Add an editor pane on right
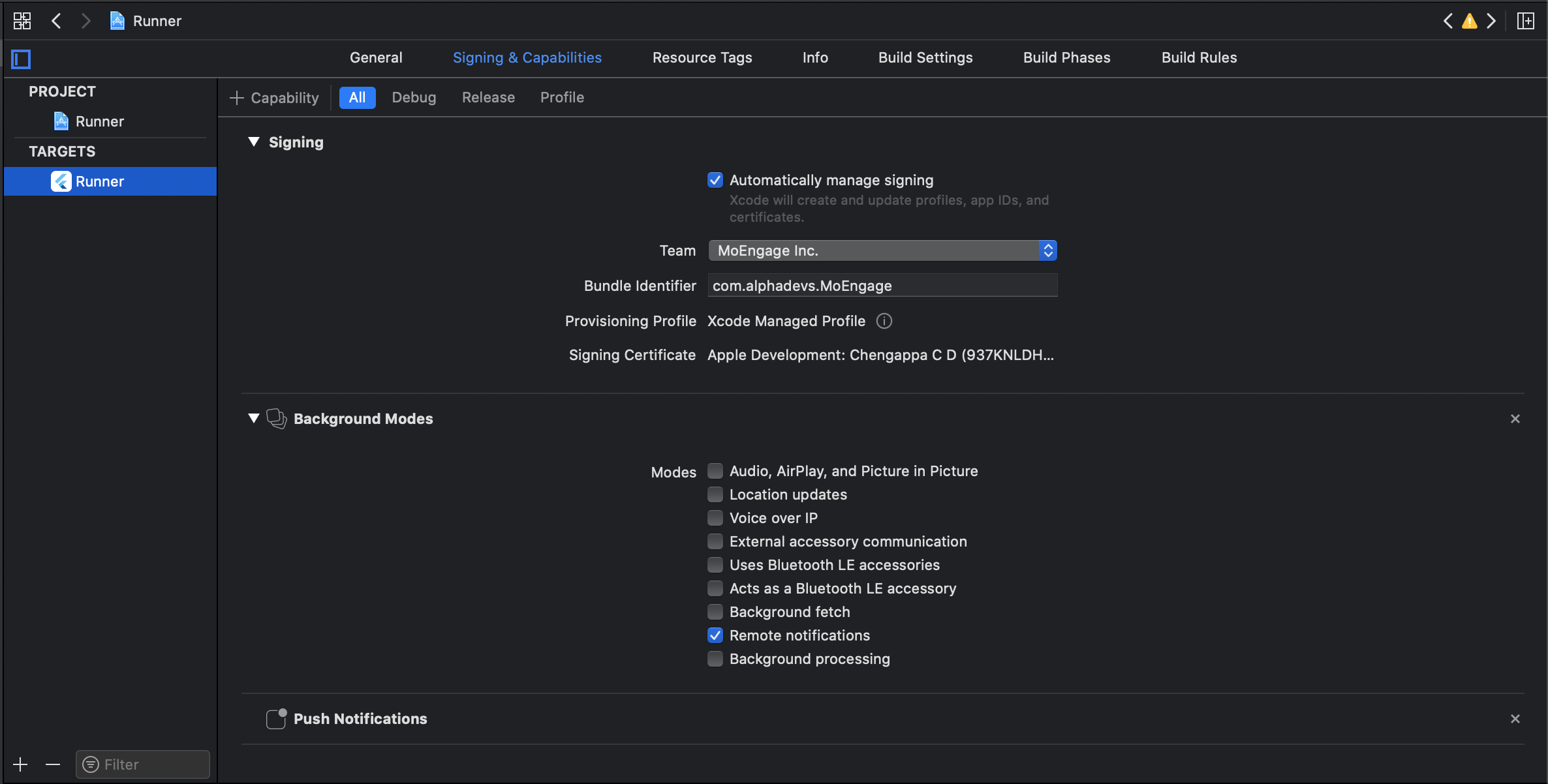This screenshot has width=1548, height=784. (1526, 21)
